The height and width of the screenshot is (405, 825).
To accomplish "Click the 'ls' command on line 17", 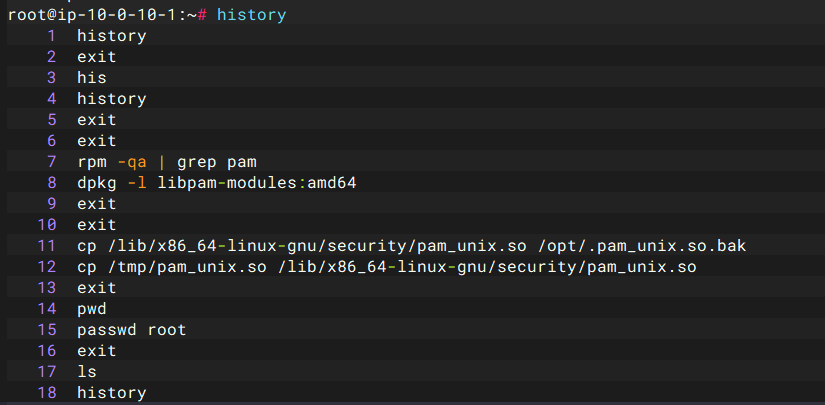I will tap(87, 372).
